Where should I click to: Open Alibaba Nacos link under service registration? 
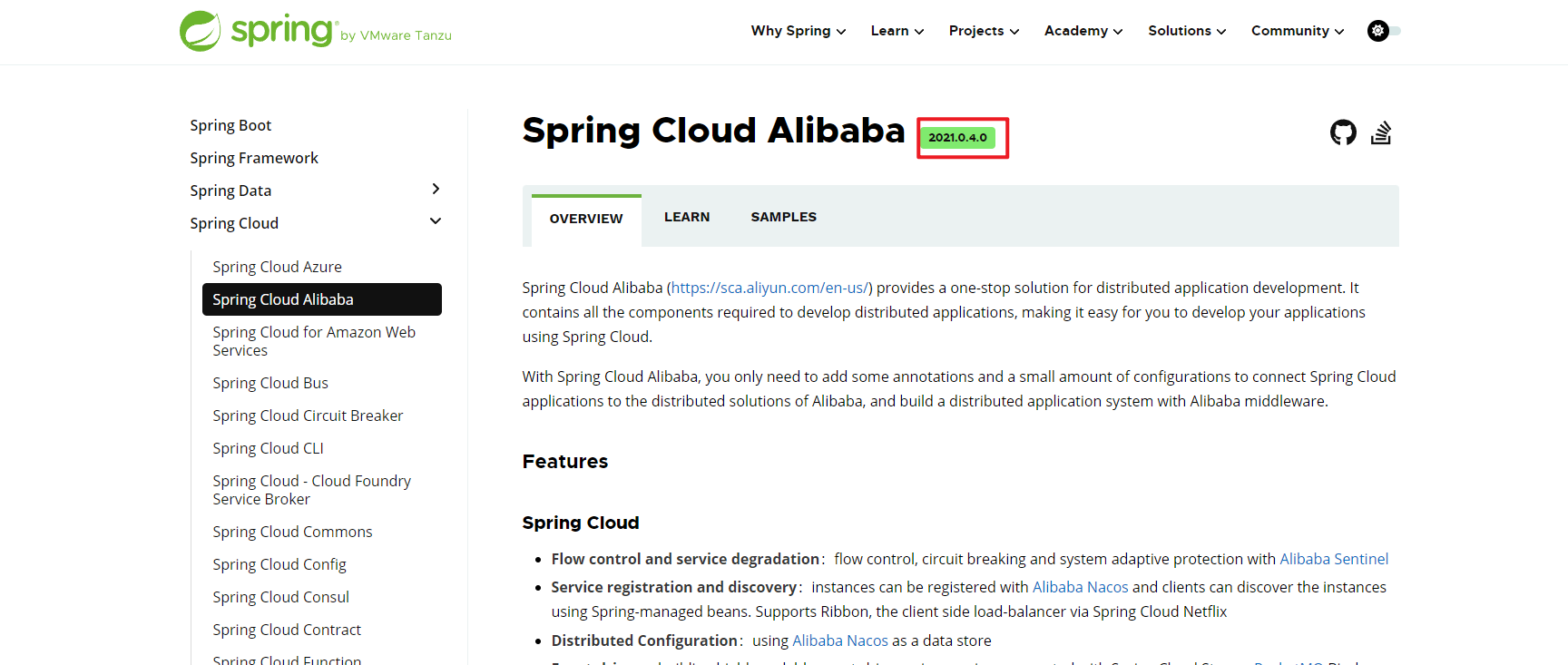click(1080, 587)
